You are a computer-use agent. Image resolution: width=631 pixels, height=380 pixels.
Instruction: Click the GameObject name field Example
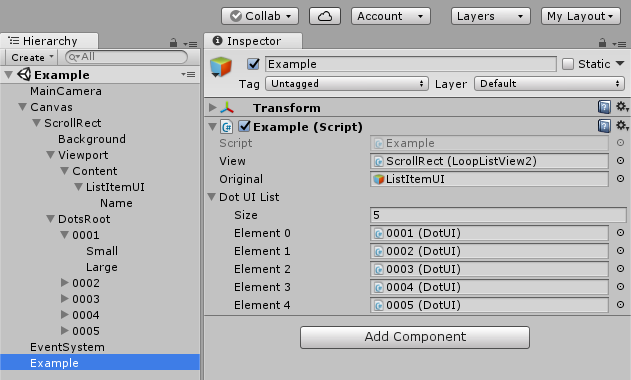coord(411,64)
